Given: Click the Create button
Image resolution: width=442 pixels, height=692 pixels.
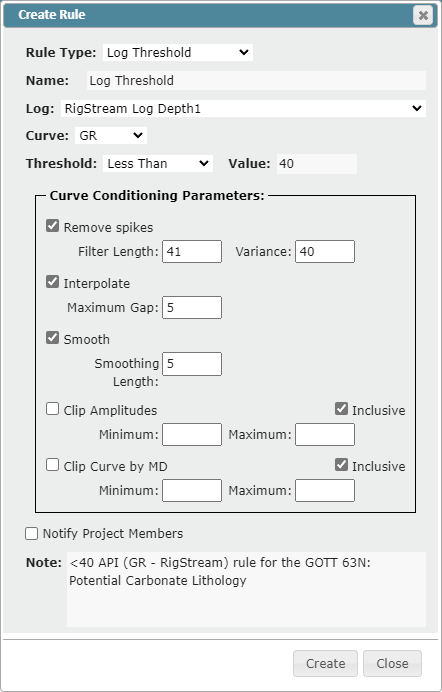Looking at the screenshot, I should tap(326, 663).
